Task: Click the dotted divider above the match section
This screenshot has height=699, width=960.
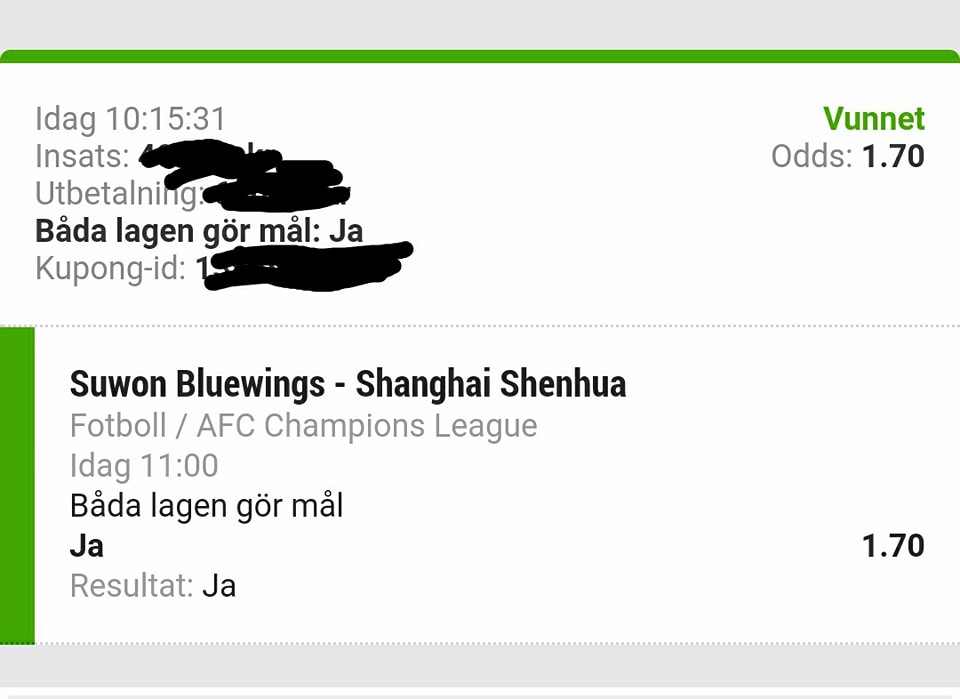Action: click(x=480, y=326)
